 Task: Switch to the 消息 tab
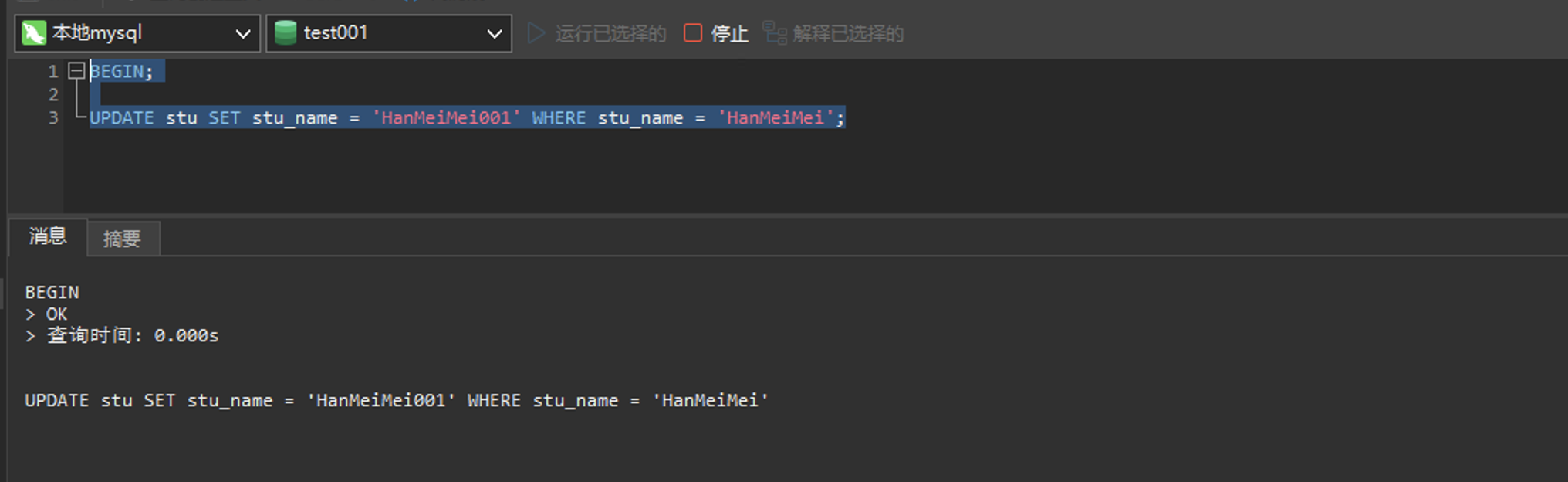click(x=48, y=236)
